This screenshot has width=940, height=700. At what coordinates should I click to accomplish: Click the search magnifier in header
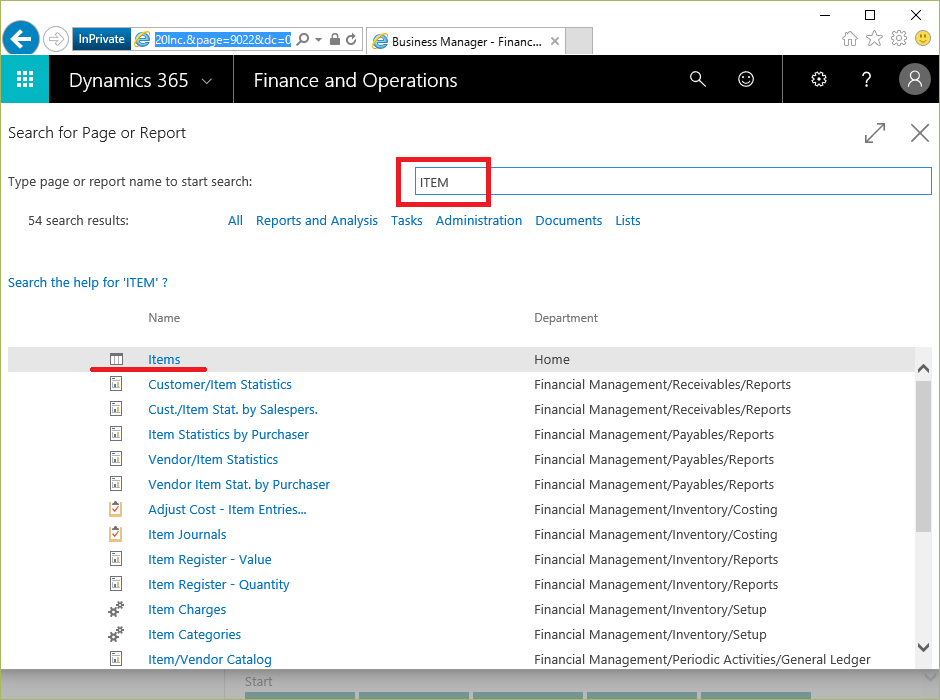coord(697,79)
